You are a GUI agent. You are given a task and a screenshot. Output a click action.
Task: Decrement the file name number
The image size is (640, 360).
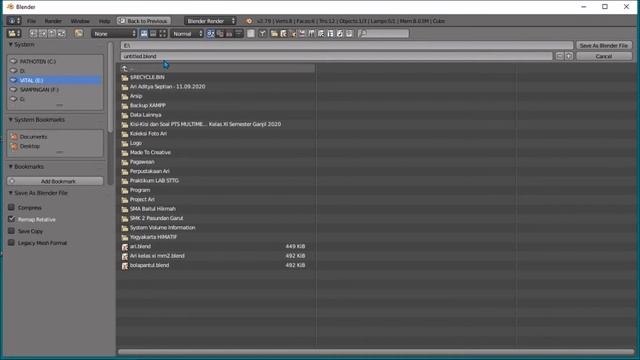[560, 56]
